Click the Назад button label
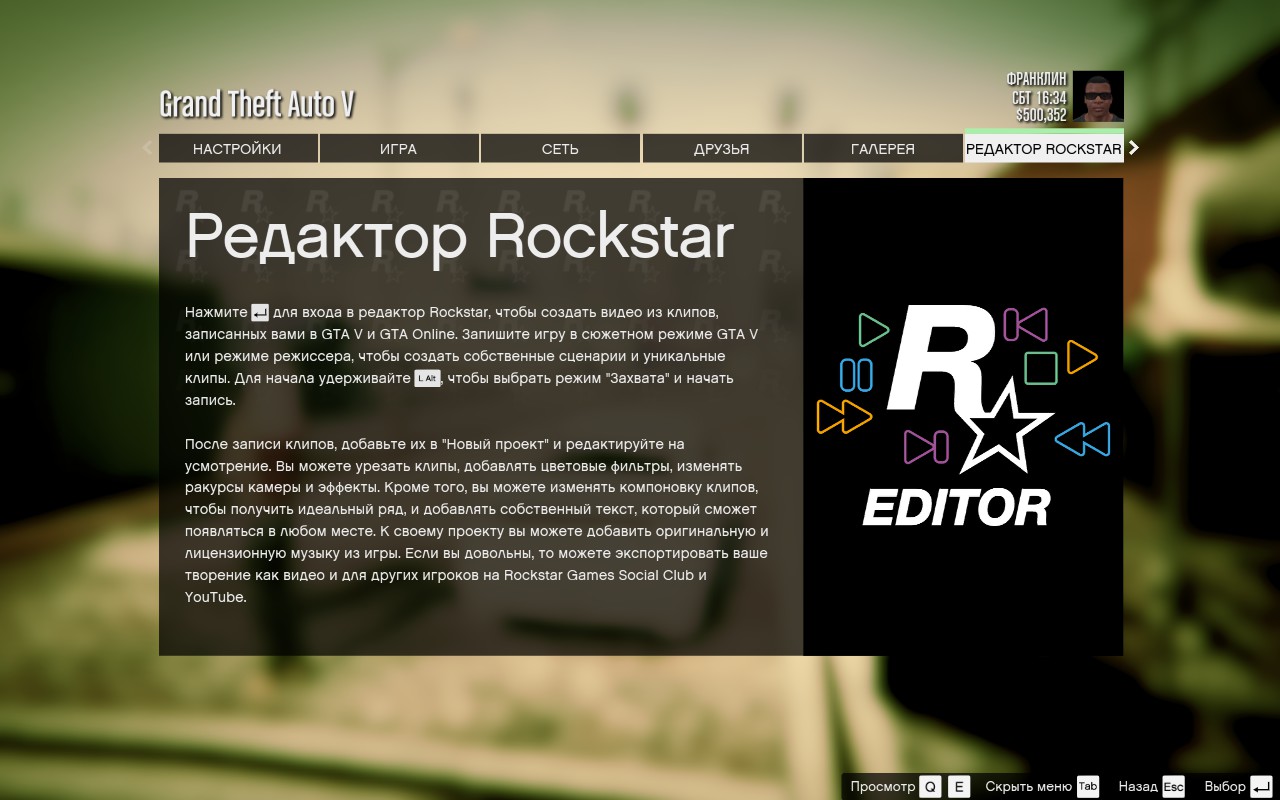Viewport: 1280px width, 800px height. pyautogui.click(x=1138, y=787)
